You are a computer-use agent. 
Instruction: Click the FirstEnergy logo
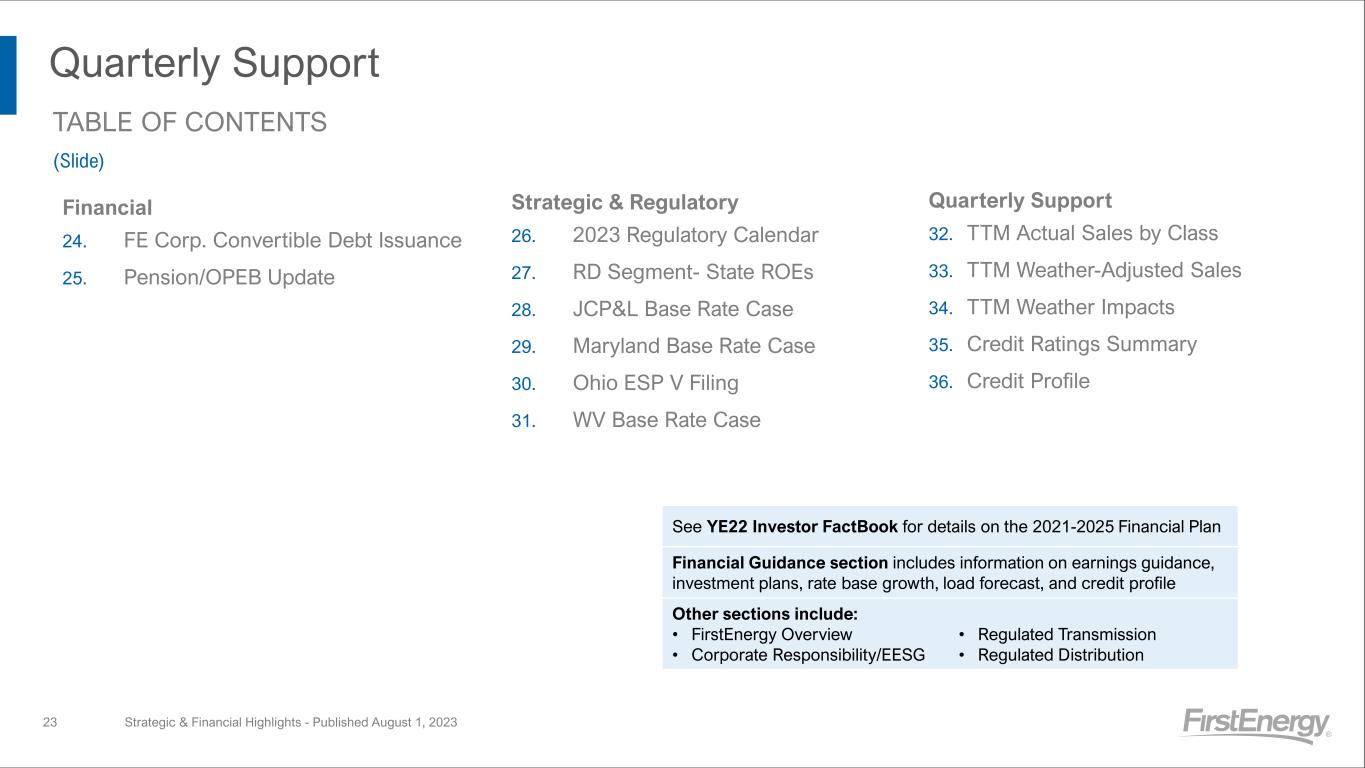1255,725
